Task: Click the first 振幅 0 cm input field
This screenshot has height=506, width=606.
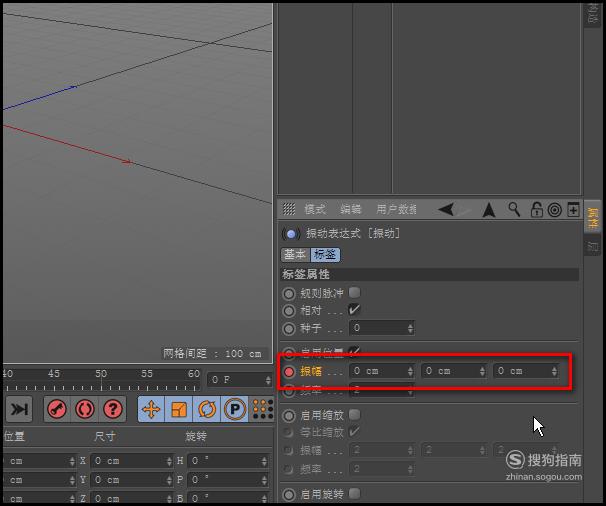Action: pos(381,371)
